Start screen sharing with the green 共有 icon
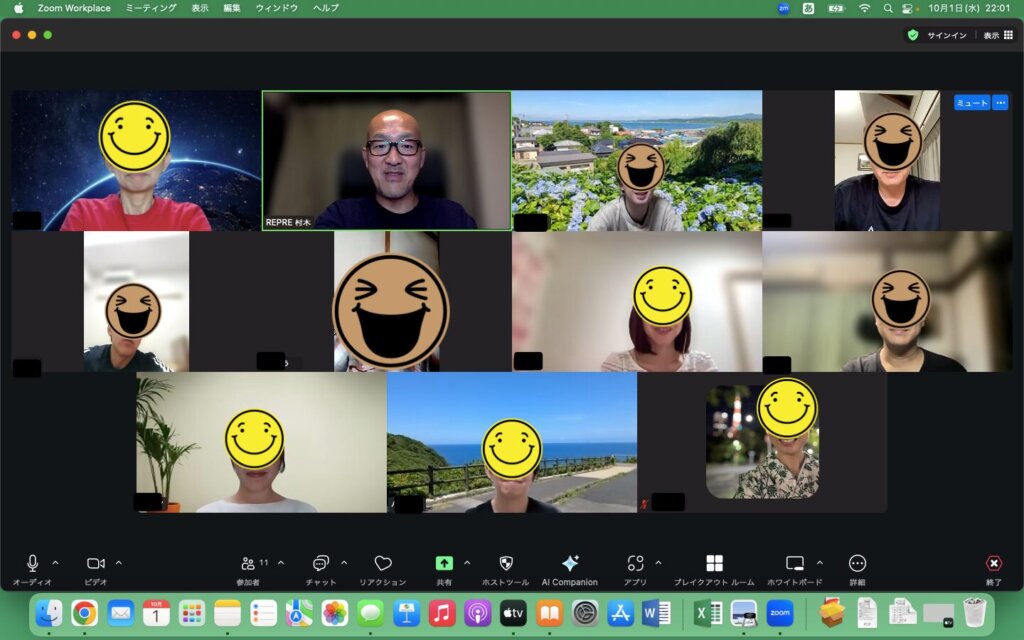Screen dimensions: 1024x640 [x=444, y=564]
